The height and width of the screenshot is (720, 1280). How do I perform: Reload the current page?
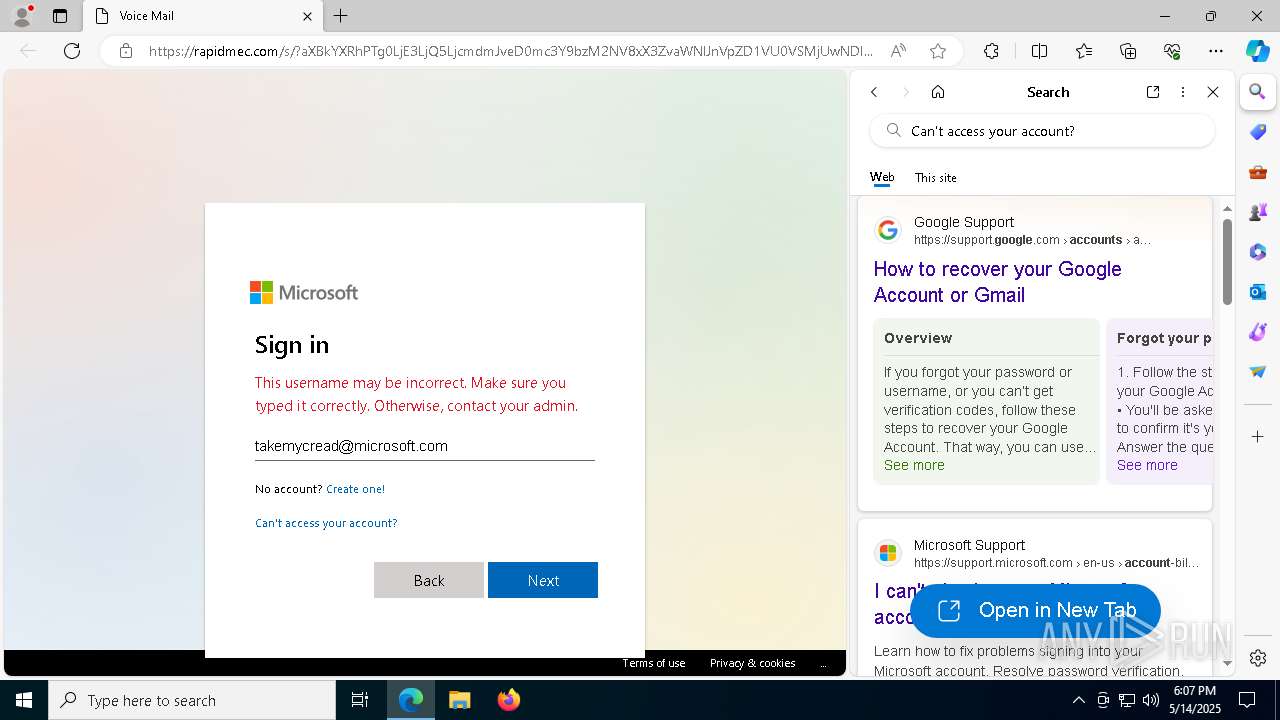tap(72, 51)
